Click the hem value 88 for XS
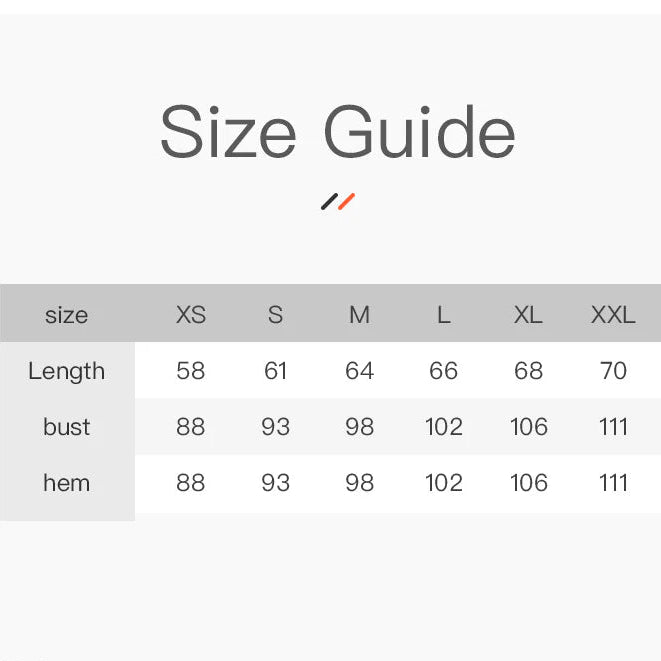The height and width of the screenshot is (661, 661). (190, 483)
